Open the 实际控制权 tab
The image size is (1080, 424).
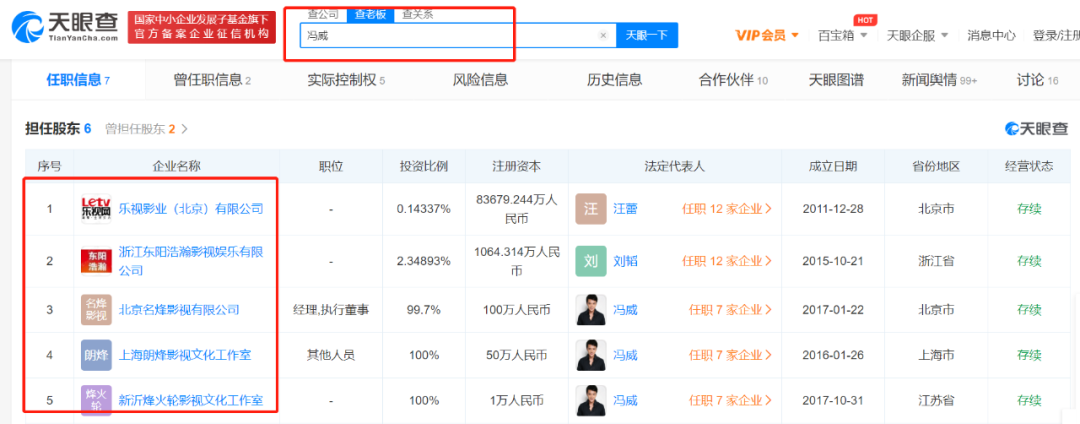346,81
